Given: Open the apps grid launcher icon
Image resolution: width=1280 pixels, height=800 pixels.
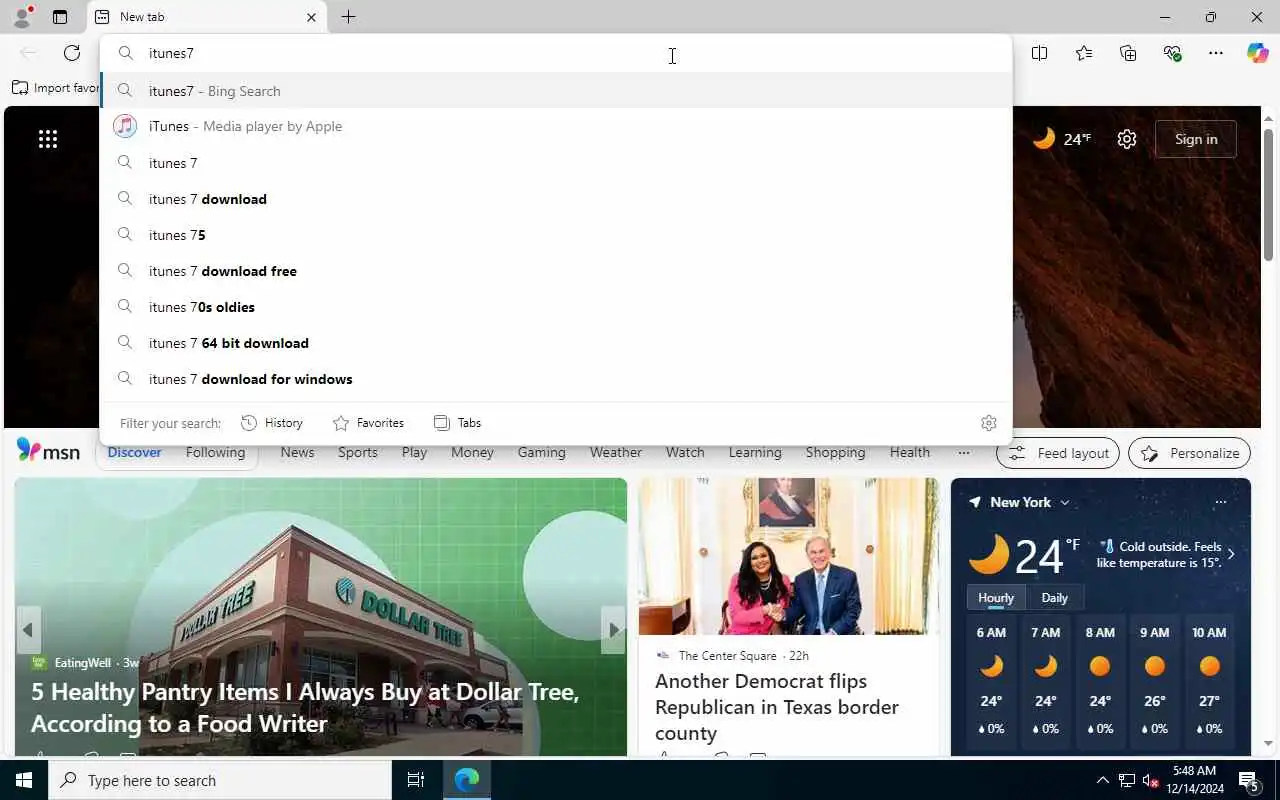Looking at the screenshot, I should (48, 139).
